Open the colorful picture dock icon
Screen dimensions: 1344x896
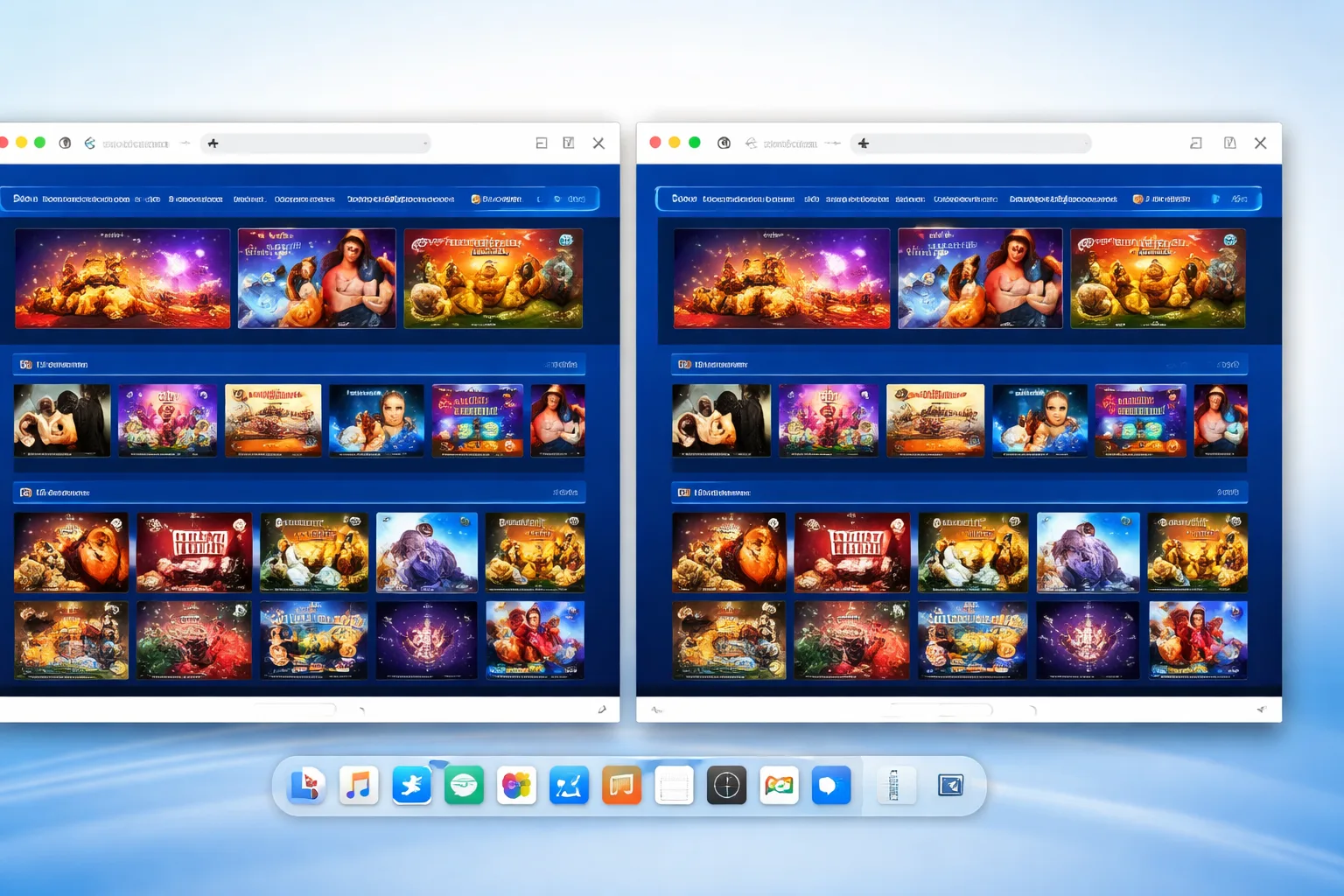(x=779, y=786)
